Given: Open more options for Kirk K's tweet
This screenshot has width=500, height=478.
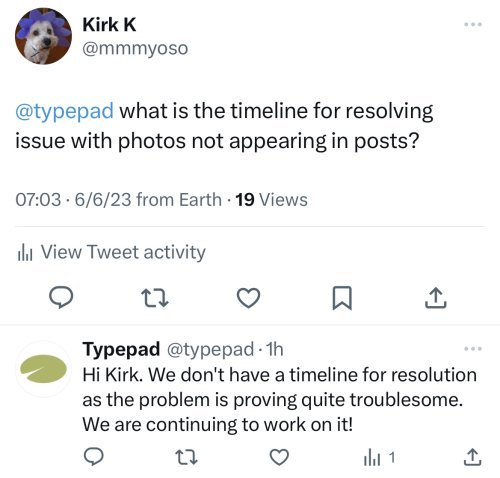Looking at the screenshot, I should pos(473,24).
